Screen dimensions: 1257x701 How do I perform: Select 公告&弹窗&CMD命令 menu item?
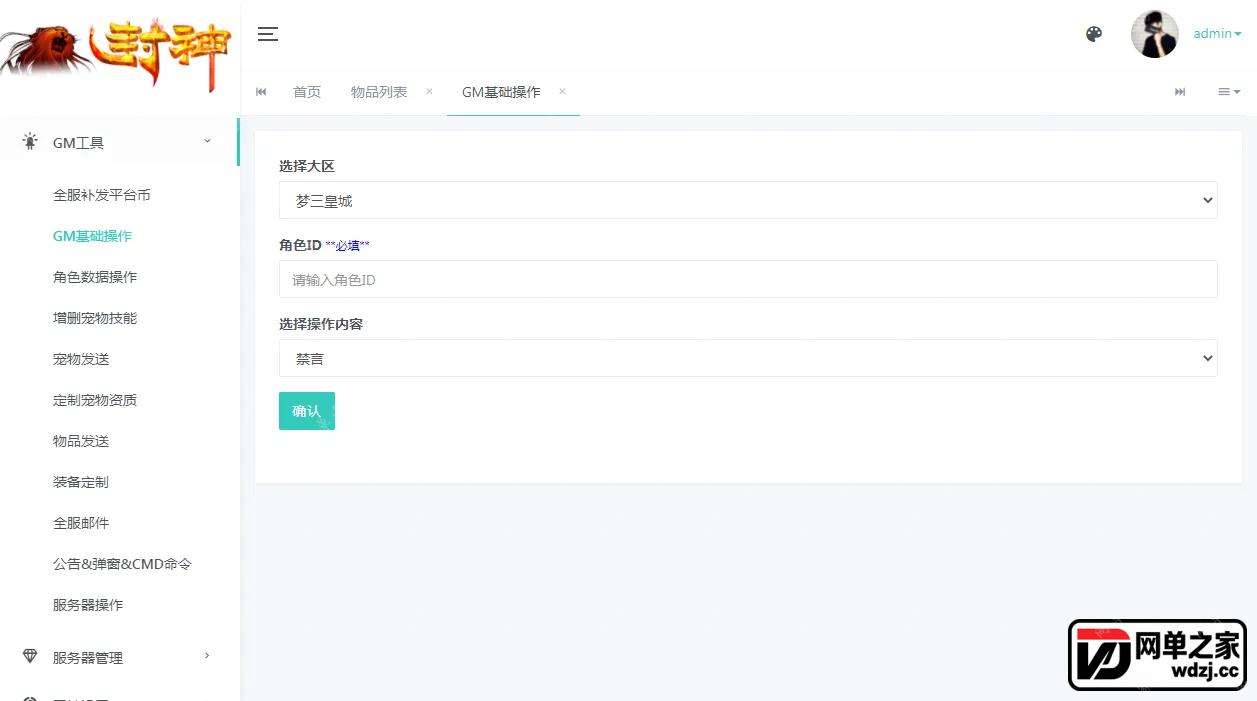122,564
